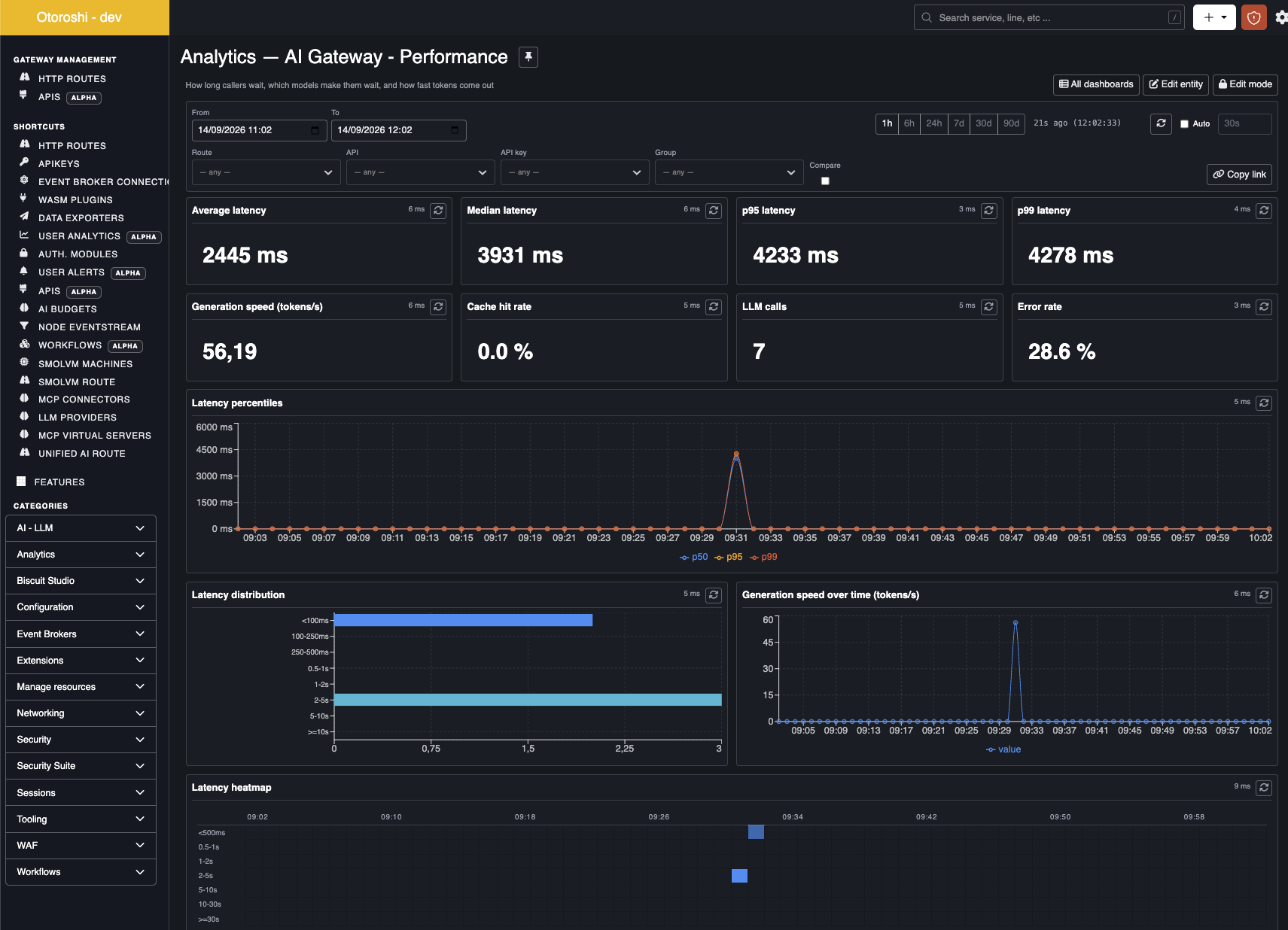Screen dimensions: 1288x930
Task: Open MCP Connectors shortcut
Action: click(84, 400)
